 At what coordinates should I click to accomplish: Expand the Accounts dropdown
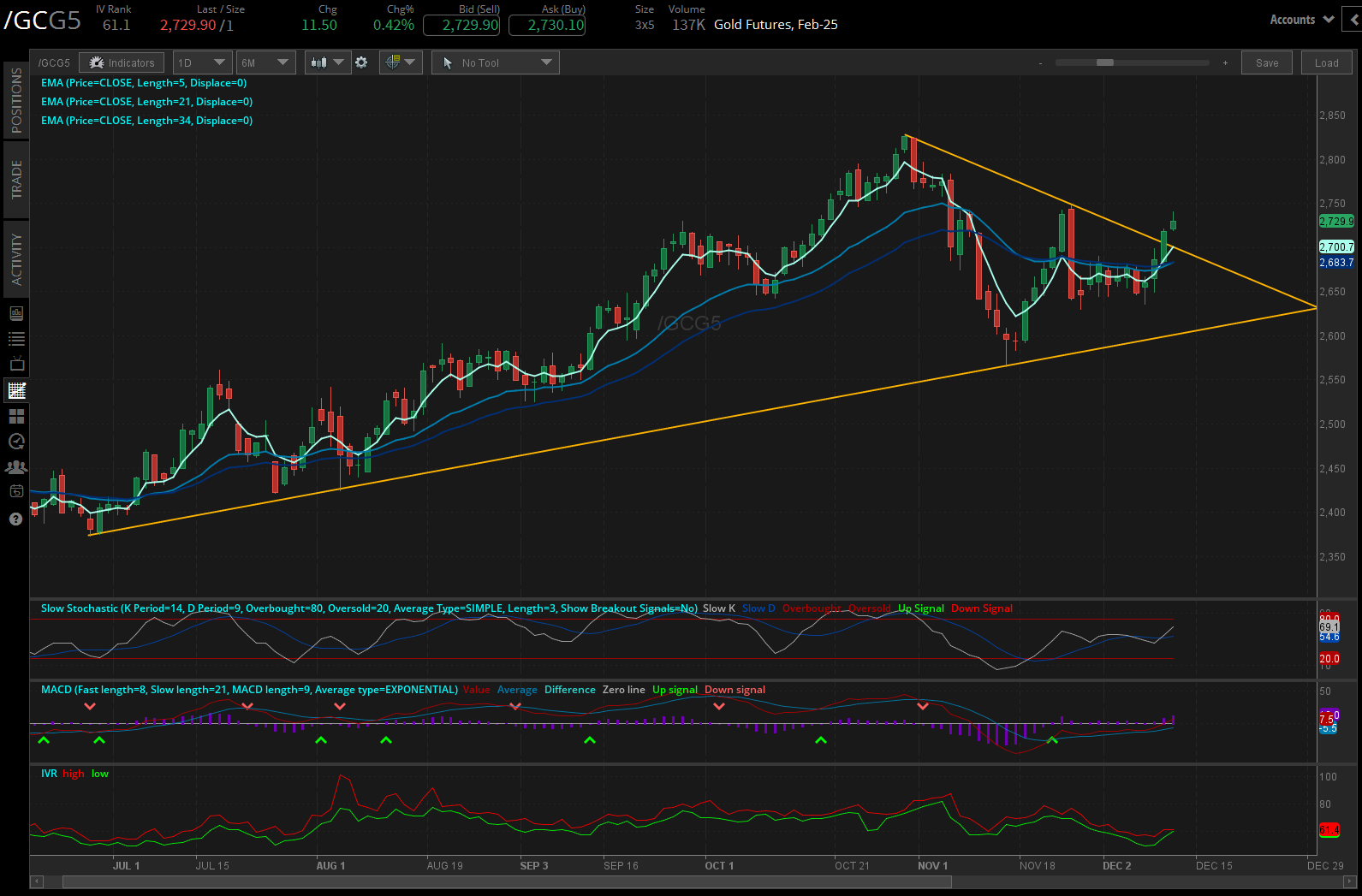pos(1301,20)
